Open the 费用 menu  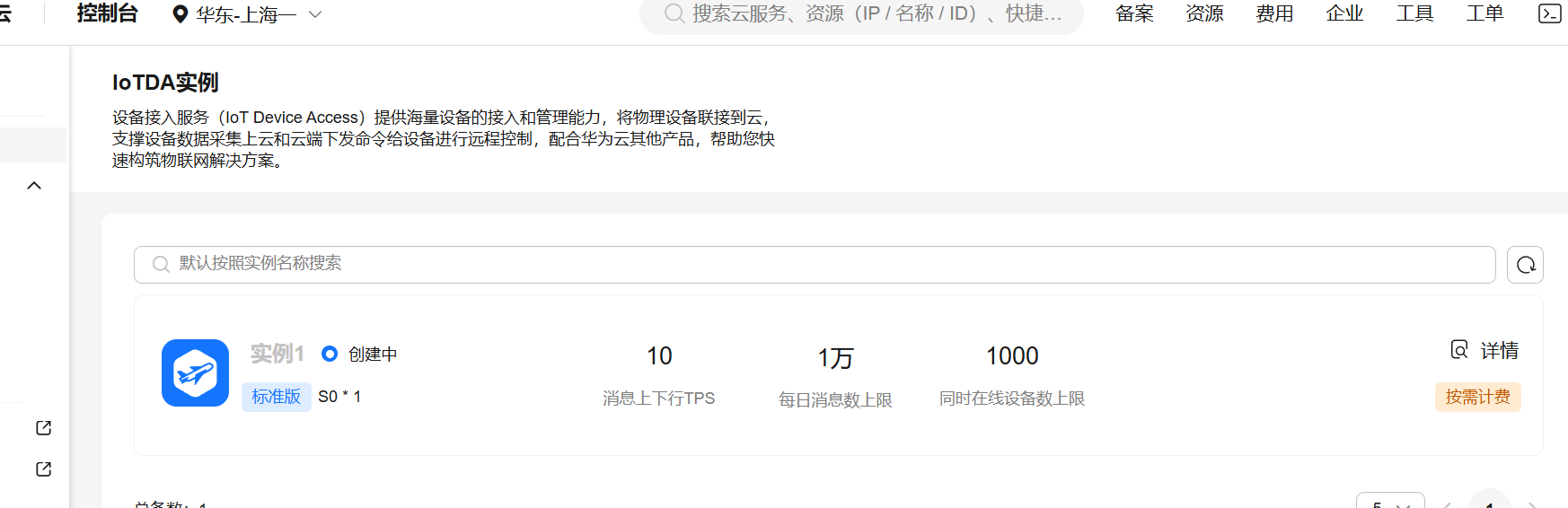click(1274, 13)
